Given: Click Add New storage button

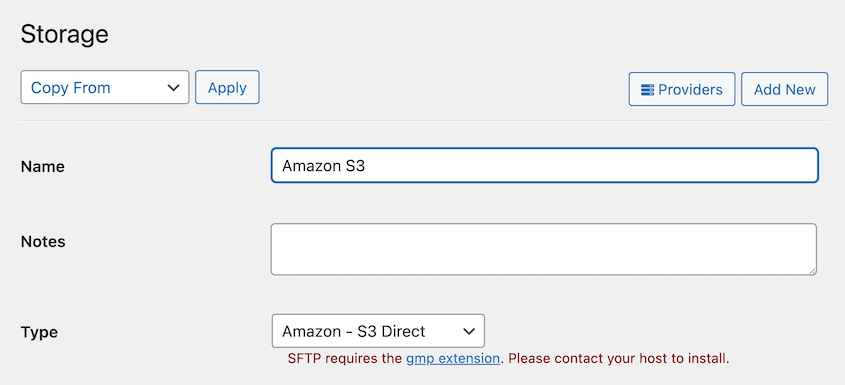Looking at the screenshot, I should point(784,89).
